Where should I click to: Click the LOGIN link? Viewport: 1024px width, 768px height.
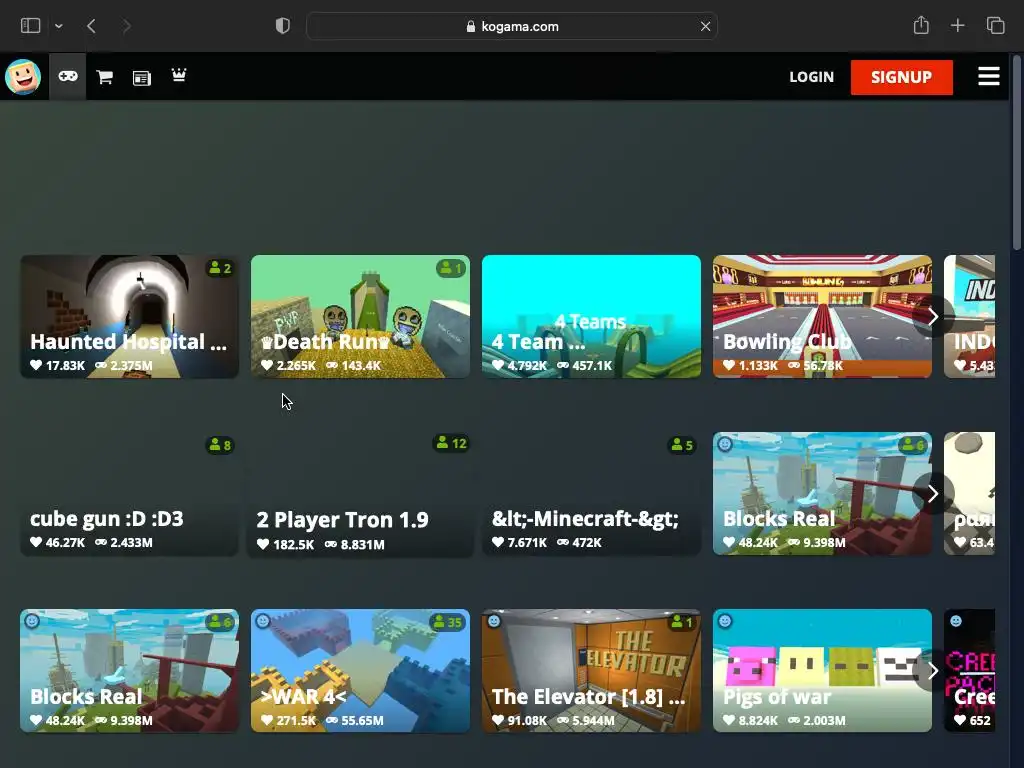point(811,77)
